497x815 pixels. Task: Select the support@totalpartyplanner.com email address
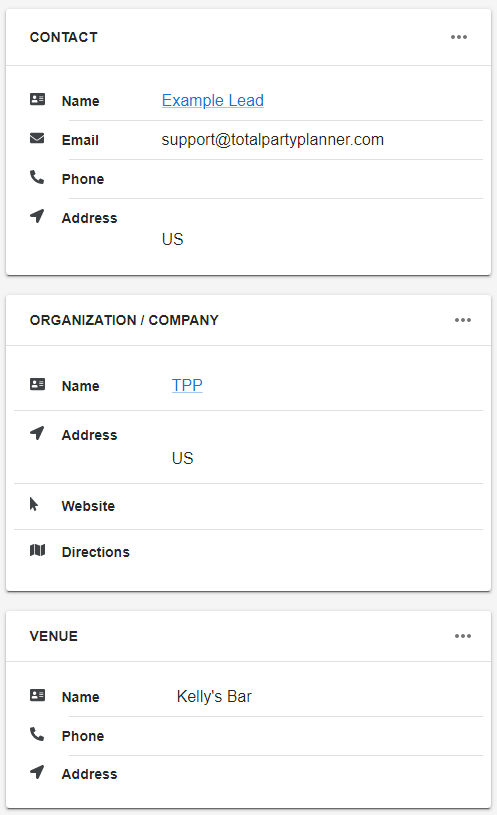coord(272,140)
